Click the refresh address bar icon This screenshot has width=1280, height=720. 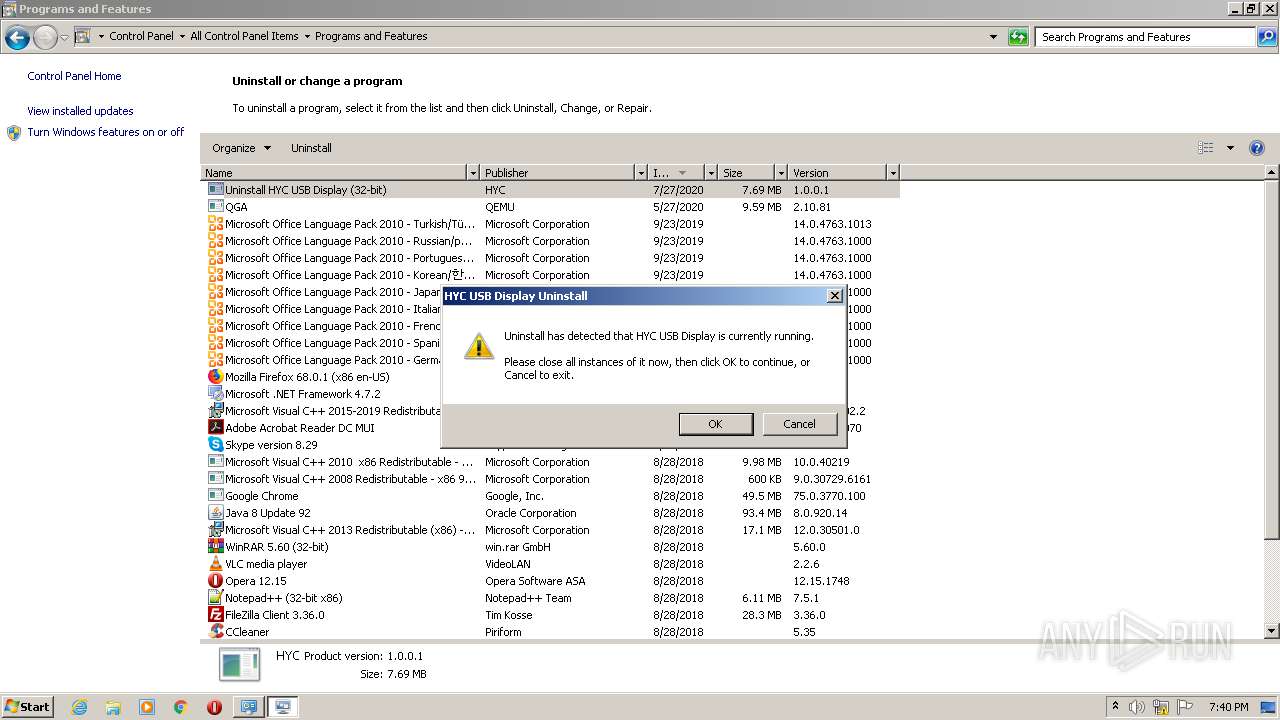tap(1018, 37)
